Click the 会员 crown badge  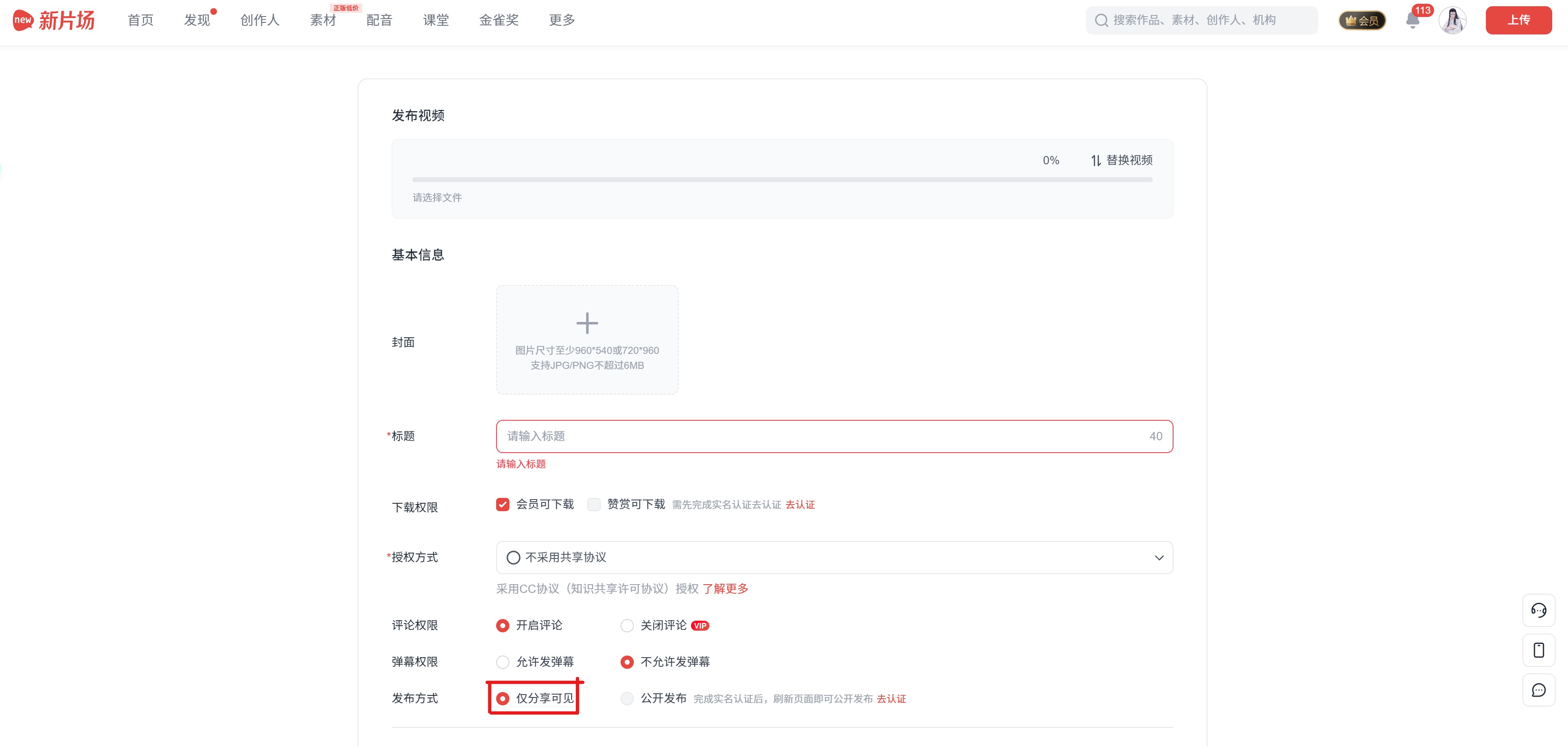click(1362, 21)
